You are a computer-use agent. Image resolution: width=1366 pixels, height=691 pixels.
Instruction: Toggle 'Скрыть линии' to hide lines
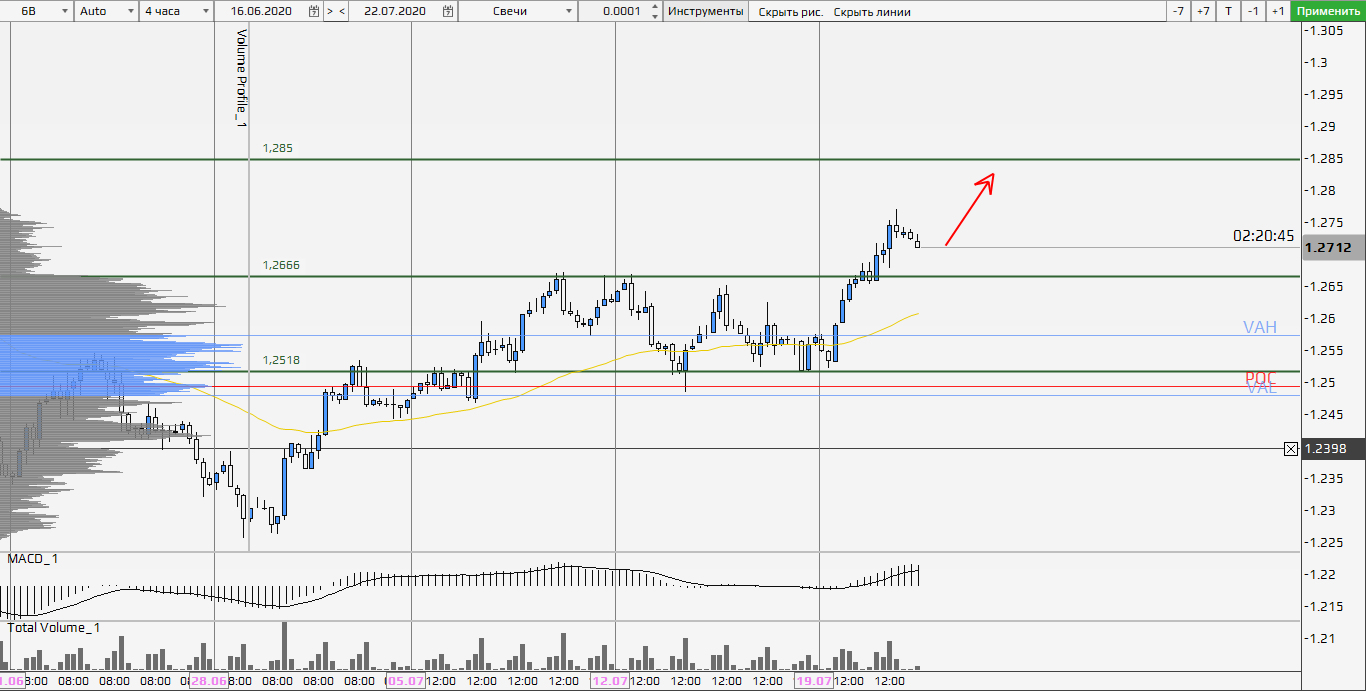(x=870, y=12)
